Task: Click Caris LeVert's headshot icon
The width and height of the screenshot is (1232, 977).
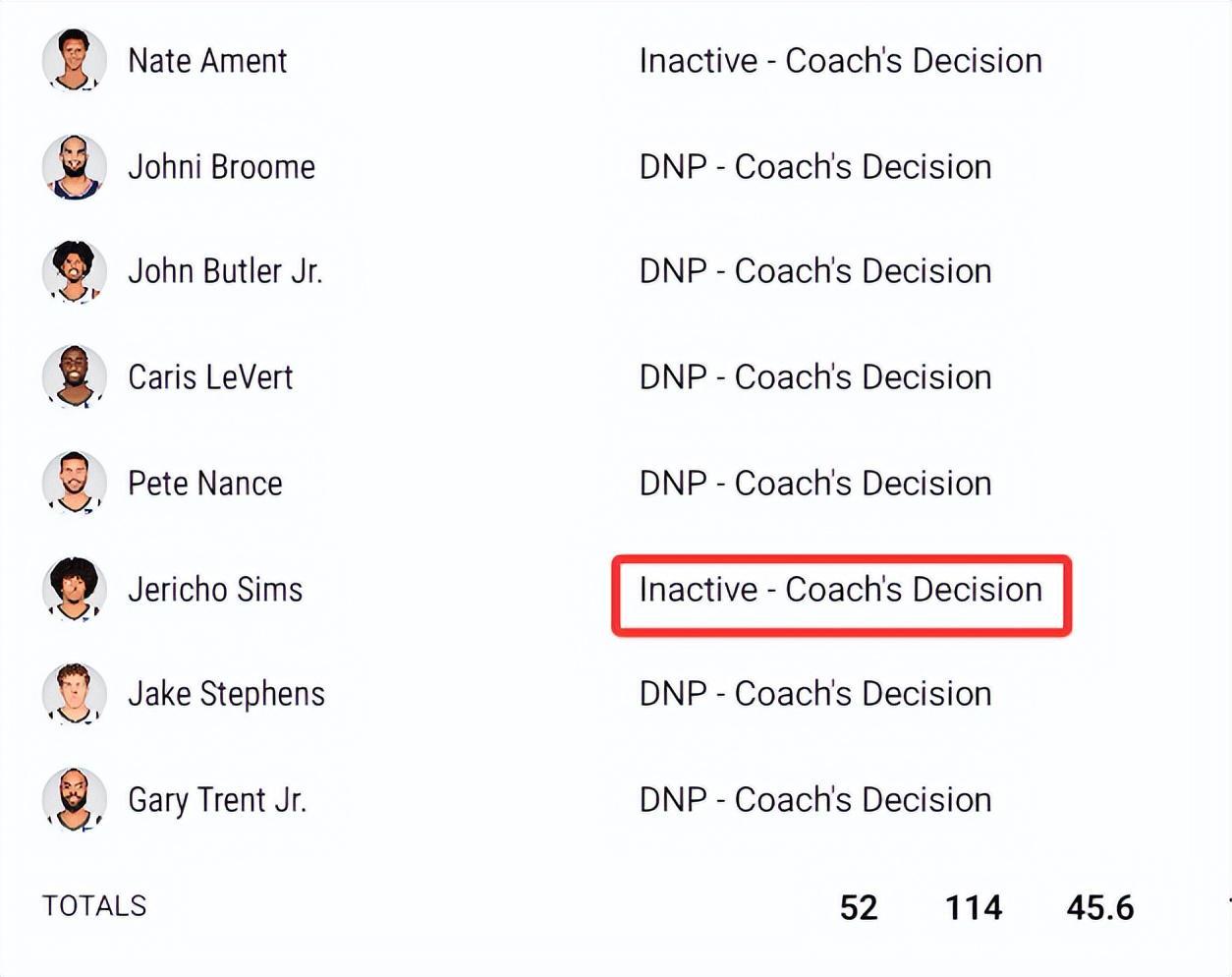Action: 75,376
